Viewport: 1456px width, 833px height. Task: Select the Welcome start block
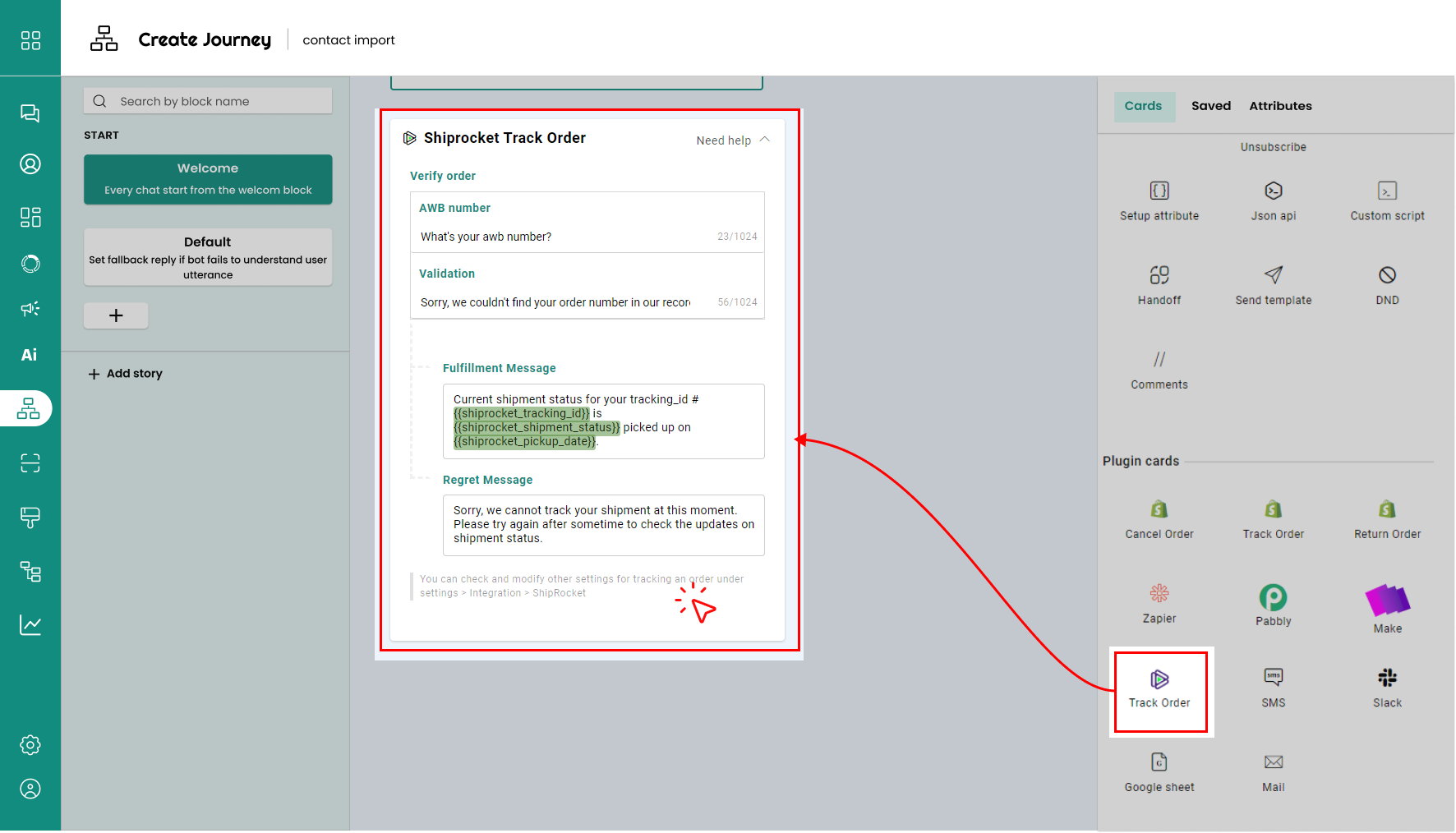point(208,178)
